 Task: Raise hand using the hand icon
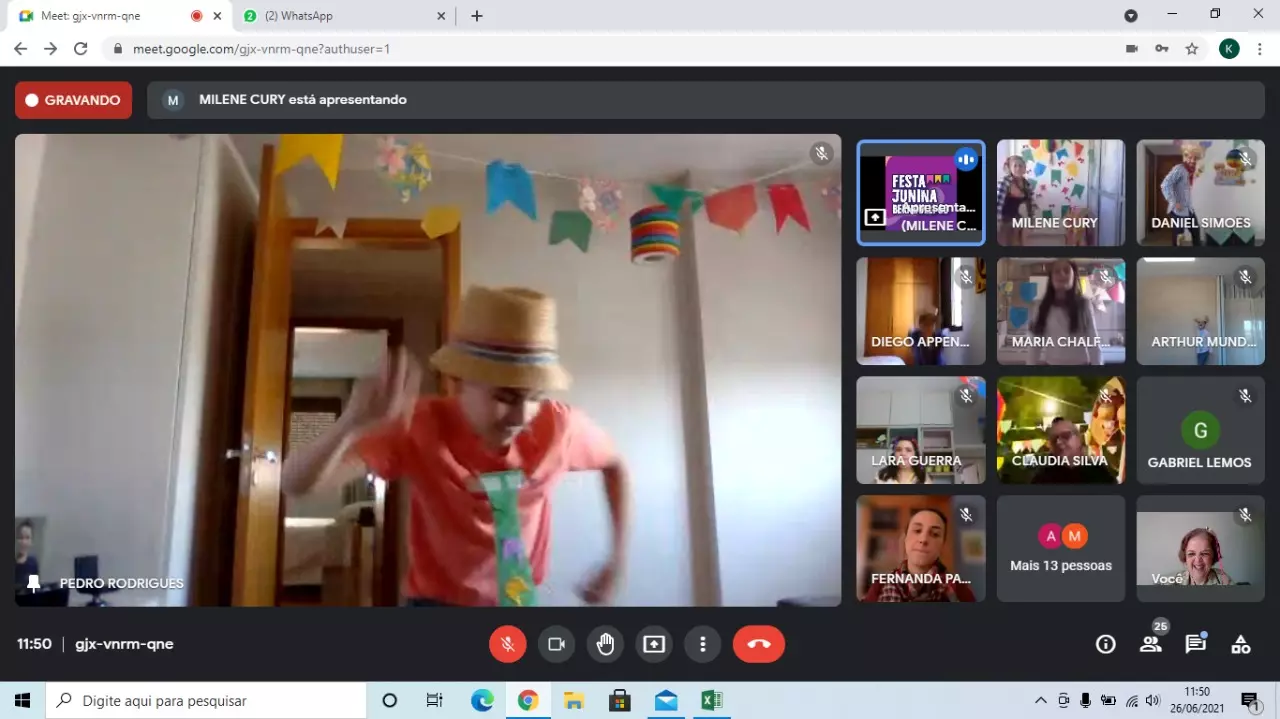click(x=605, y=644)
